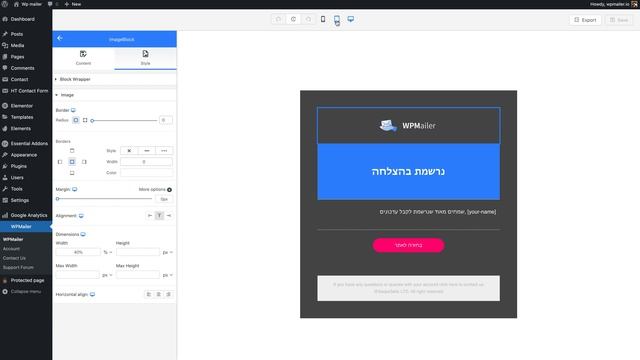Click the redo icon in top toolbar

click(309, 19)
